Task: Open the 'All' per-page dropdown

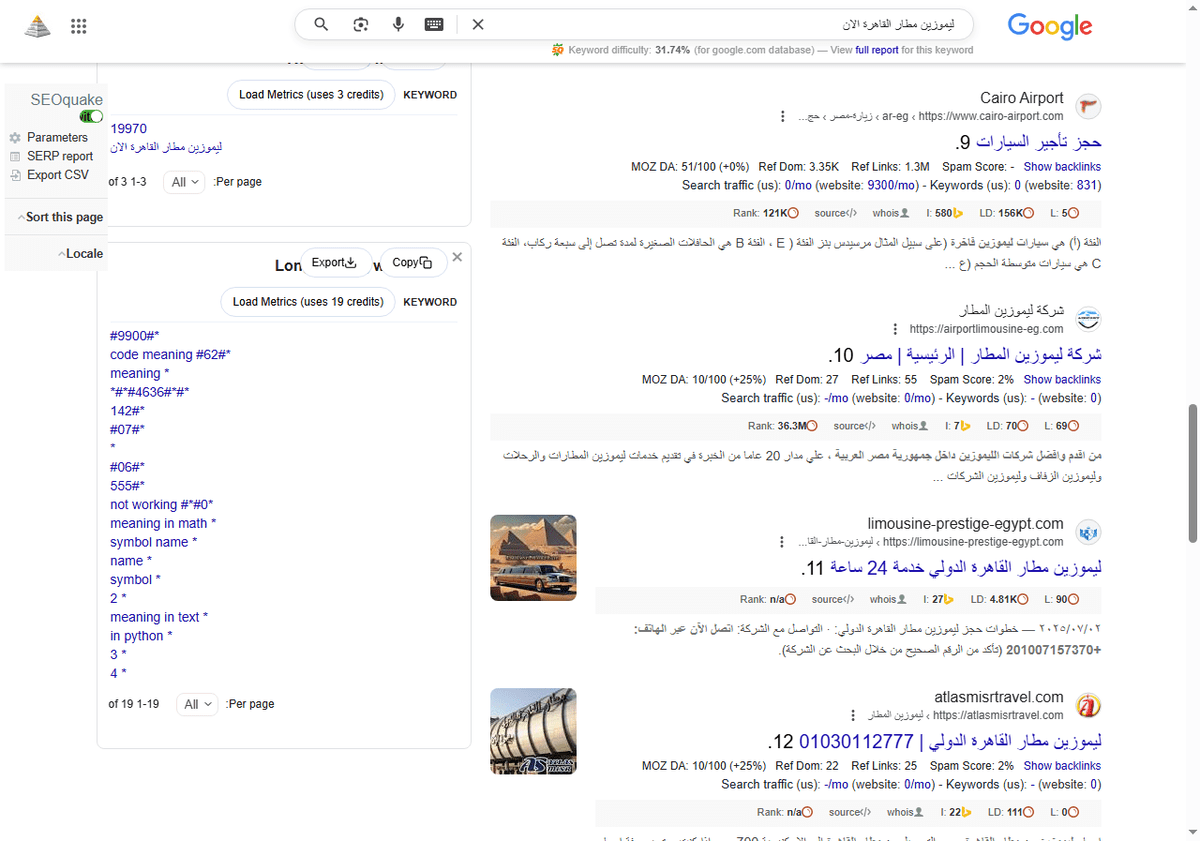Action: pos(184,182)
